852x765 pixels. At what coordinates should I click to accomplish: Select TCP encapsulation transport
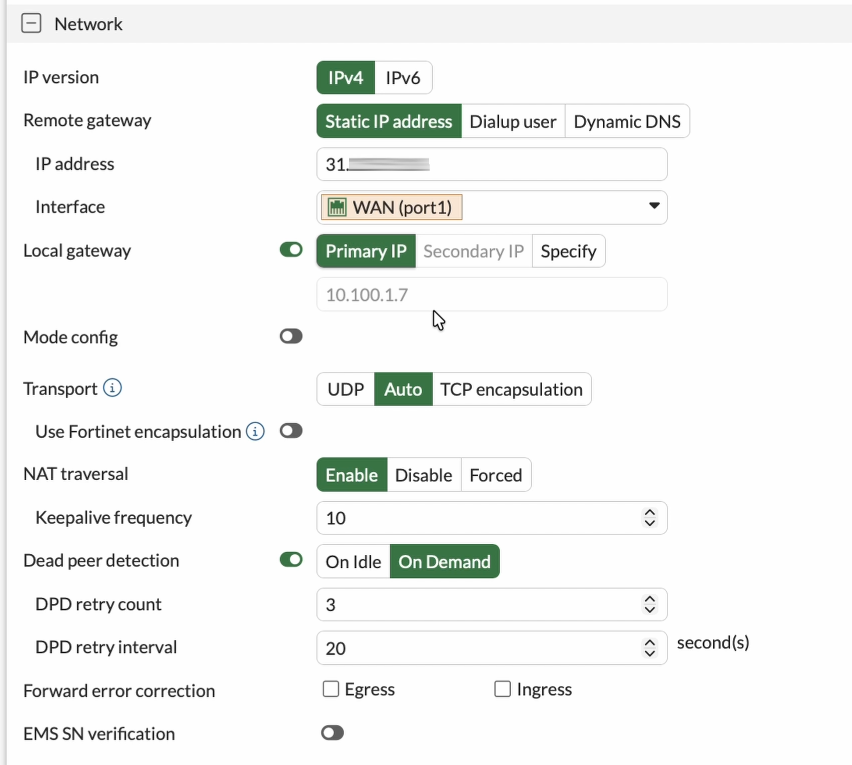(511, 389)
